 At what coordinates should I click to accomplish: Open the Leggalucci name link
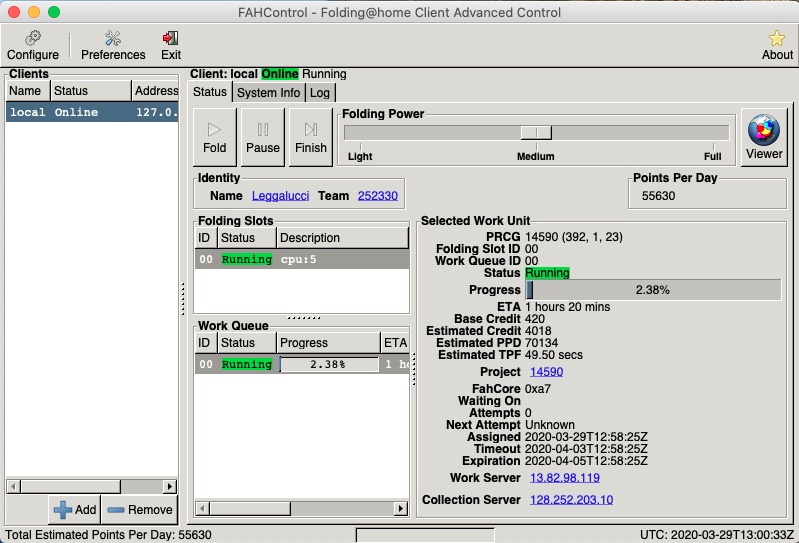point(280,196)
